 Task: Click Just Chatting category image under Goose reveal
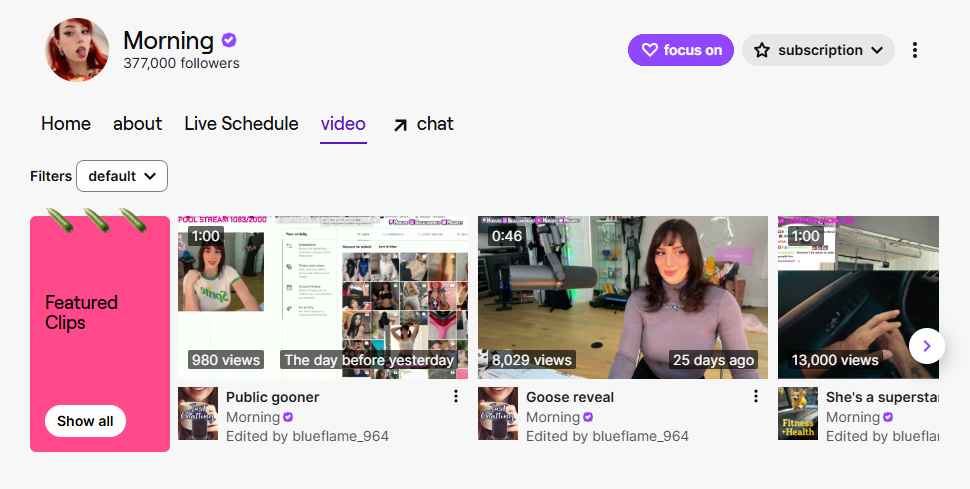pos(498,413)
